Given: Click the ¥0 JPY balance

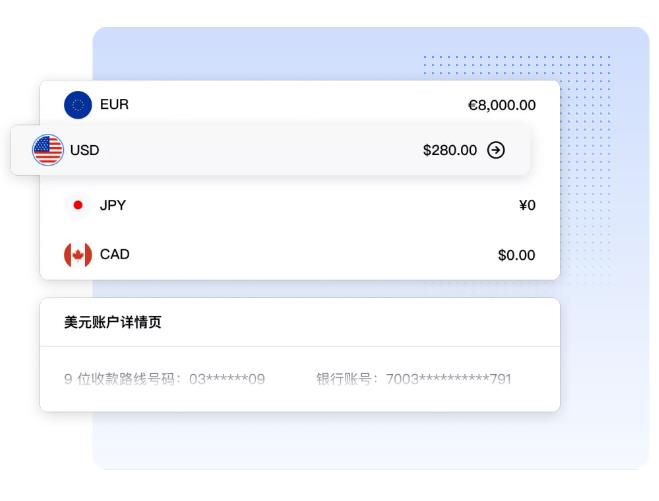Looking at the screenshot, I should pyautogui.click(x=527, y=205).
